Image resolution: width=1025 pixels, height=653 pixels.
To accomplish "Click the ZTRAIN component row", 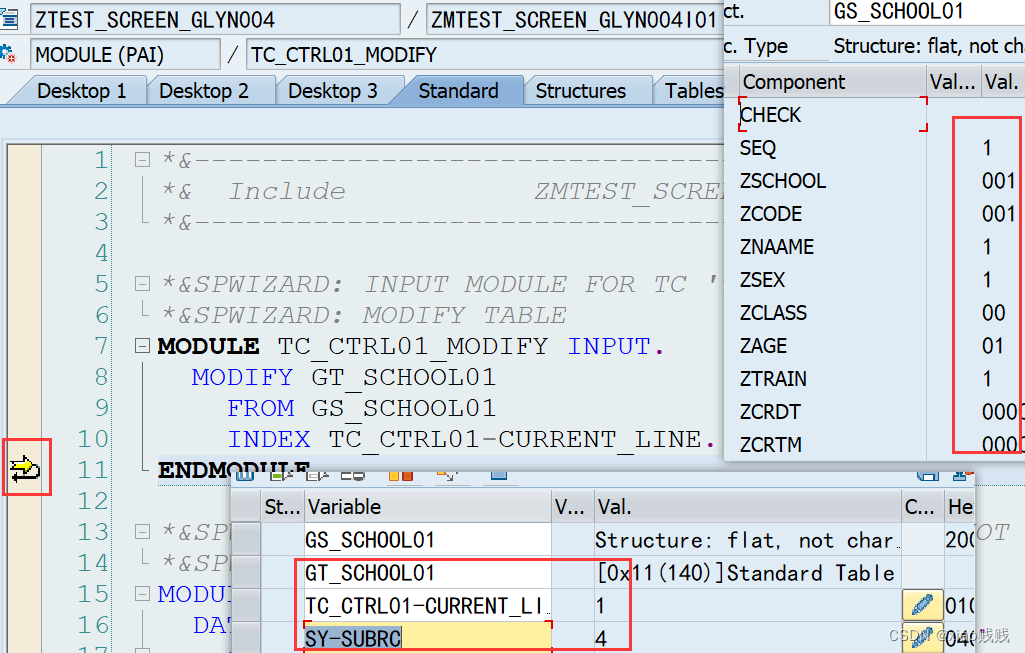I will point(833,378).
